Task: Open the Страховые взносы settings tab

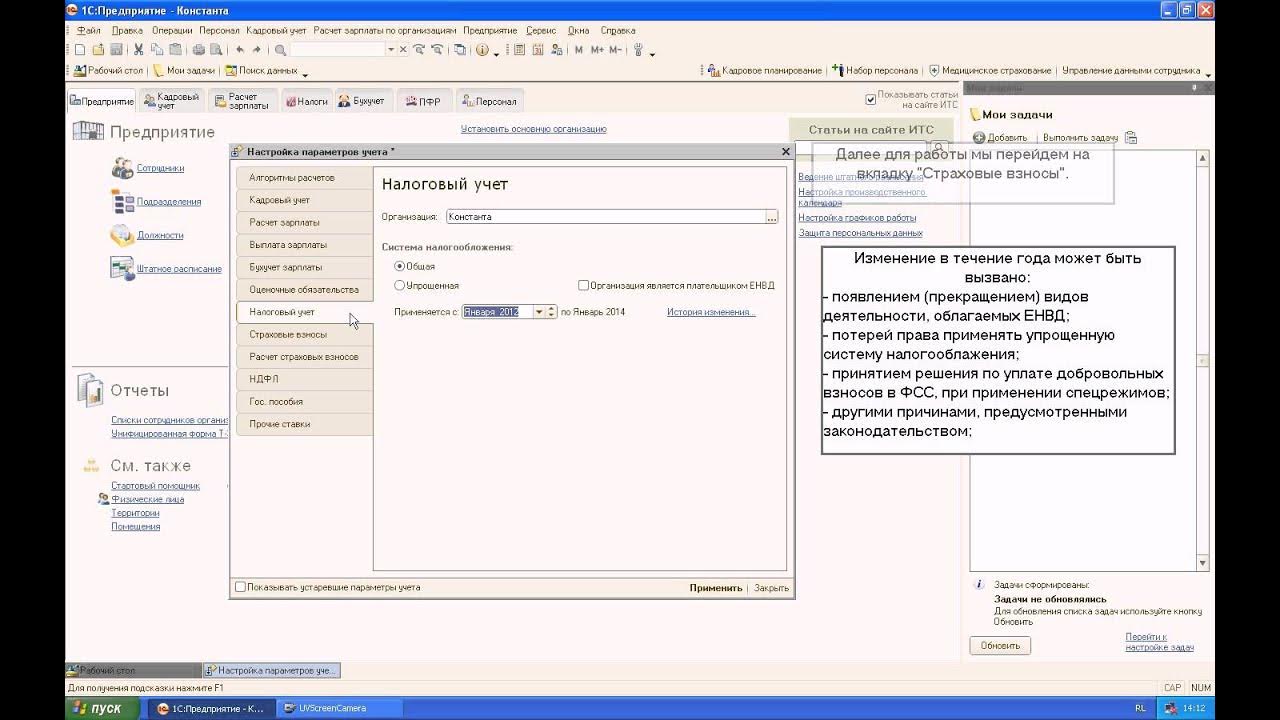Action: coord(304,334)
